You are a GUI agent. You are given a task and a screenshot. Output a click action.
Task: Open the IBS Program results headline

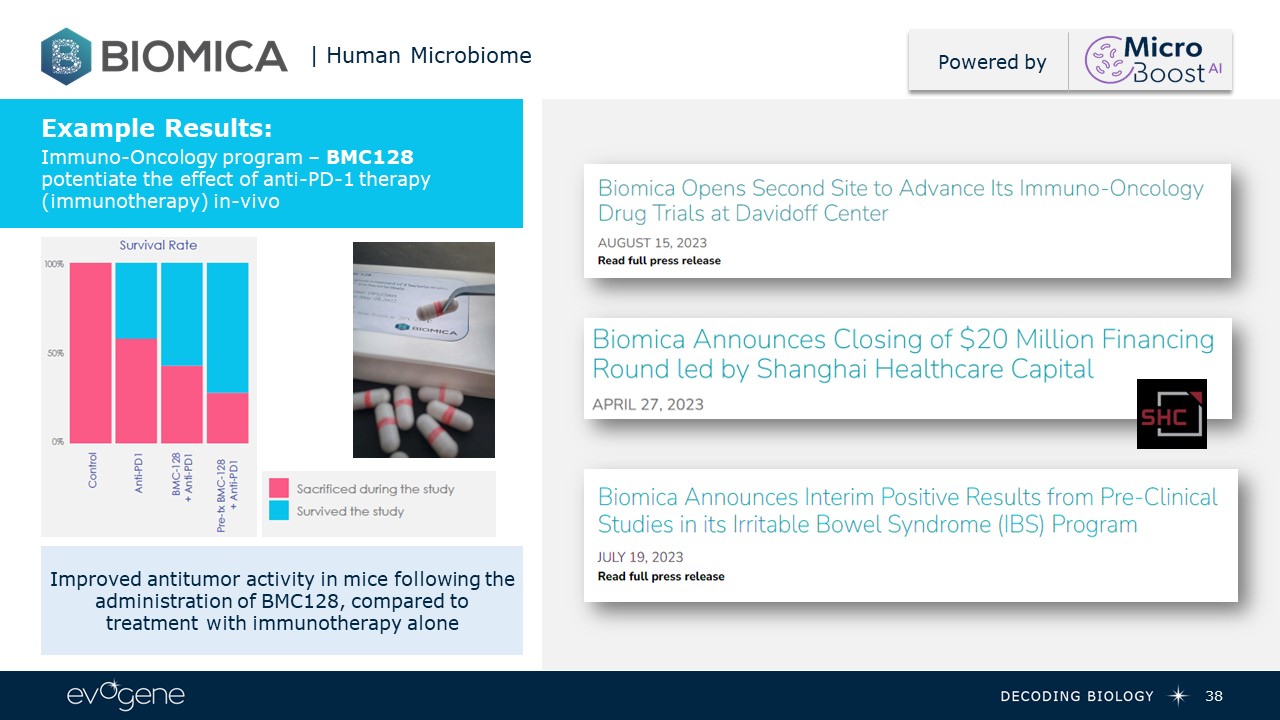pyautogui.click(x=907, y=510)
